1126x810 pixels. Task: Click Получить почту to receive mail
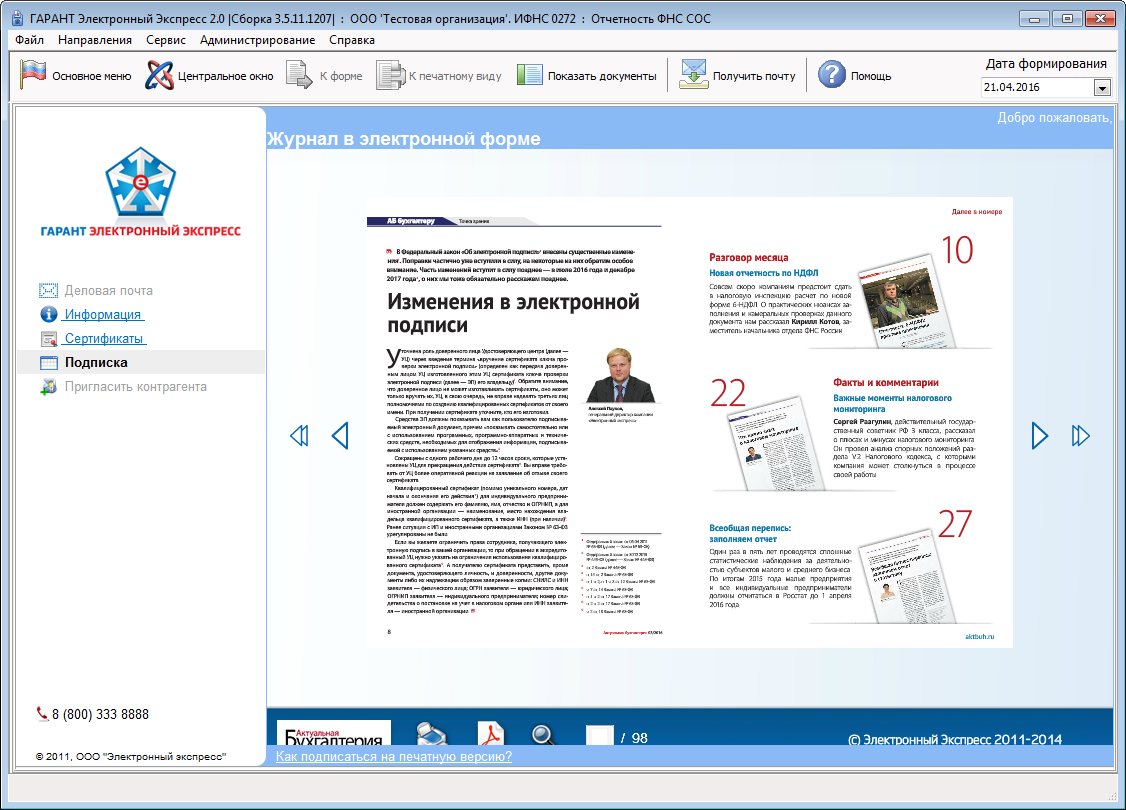coord(738,75)
